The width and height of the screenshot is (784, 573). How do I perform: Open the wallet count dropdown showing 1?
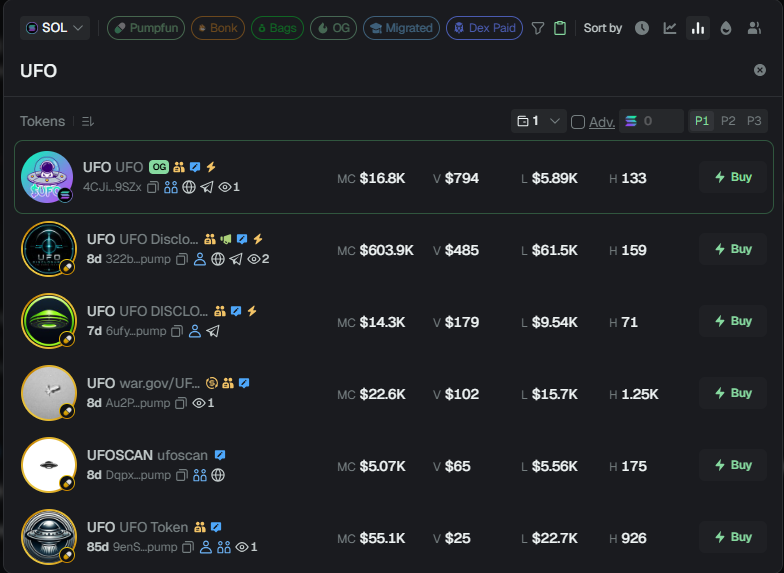tap(538, 121)
